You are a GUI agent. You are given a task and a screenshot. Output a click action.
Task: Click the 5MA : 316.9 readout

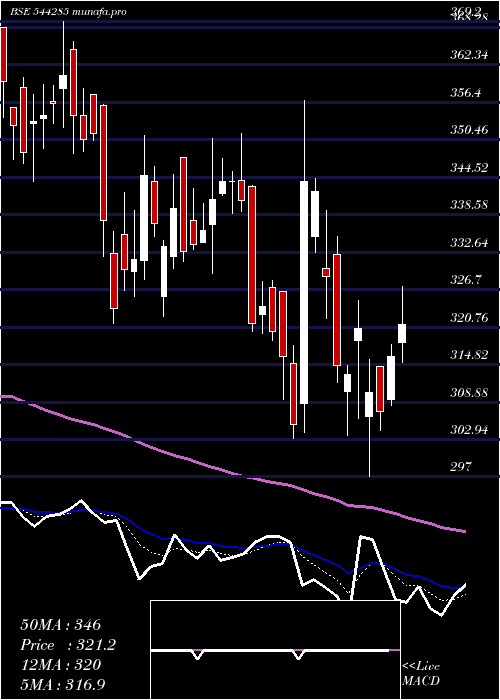[x=63, y=684]
